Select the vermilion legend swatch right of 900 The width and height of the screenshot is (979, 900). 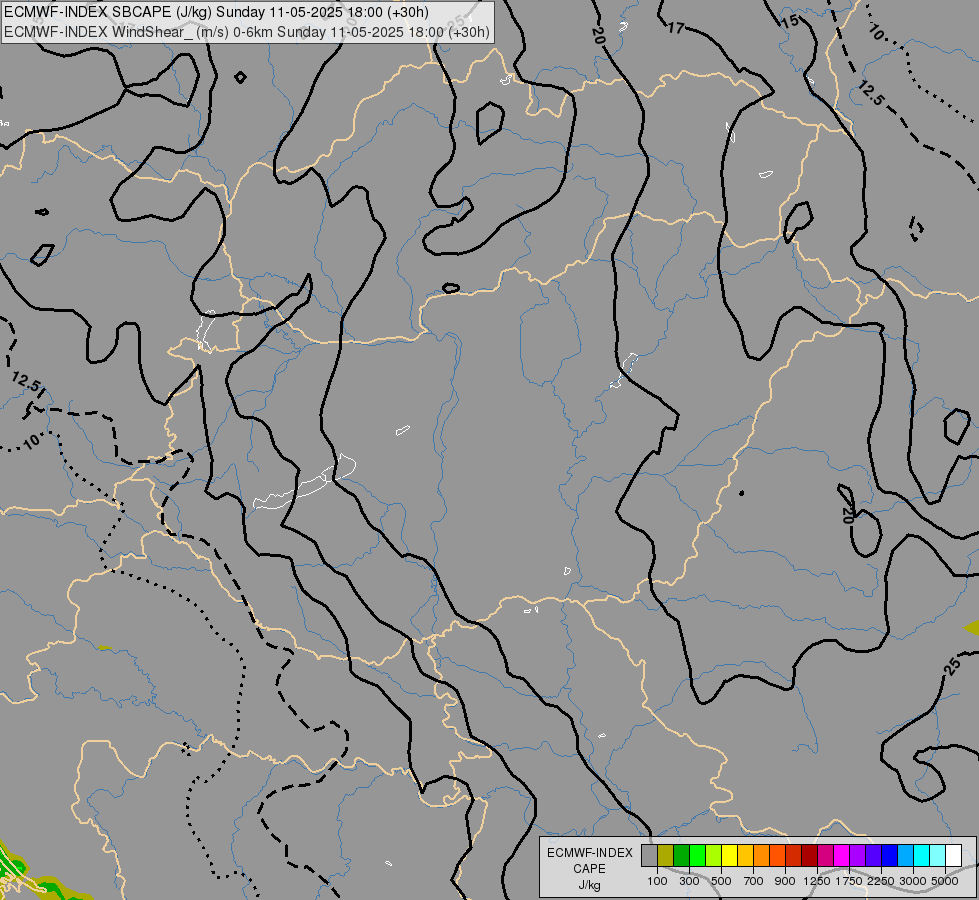point(794,856)
